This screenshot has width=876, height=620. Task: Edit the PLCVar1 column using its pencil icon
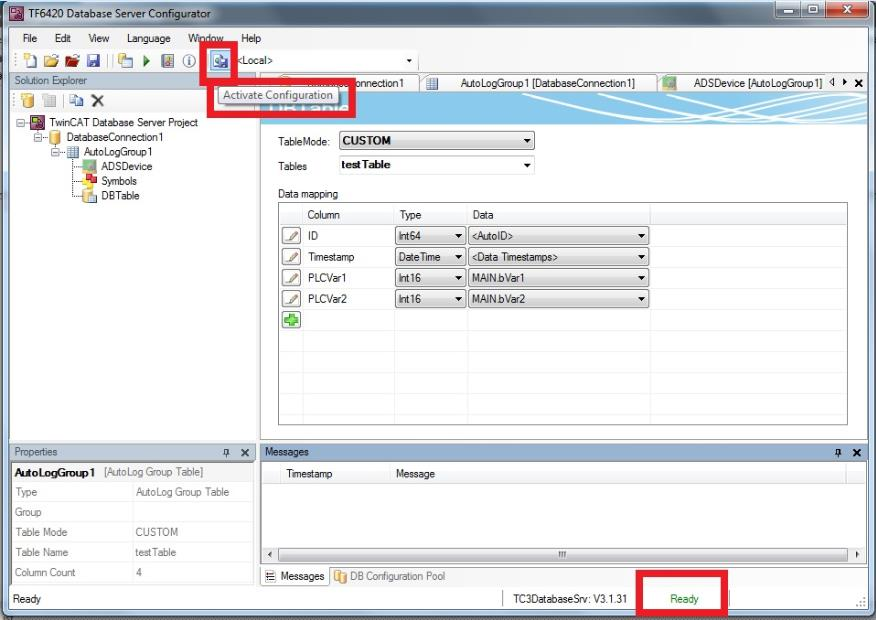click(x=291, y=278)
